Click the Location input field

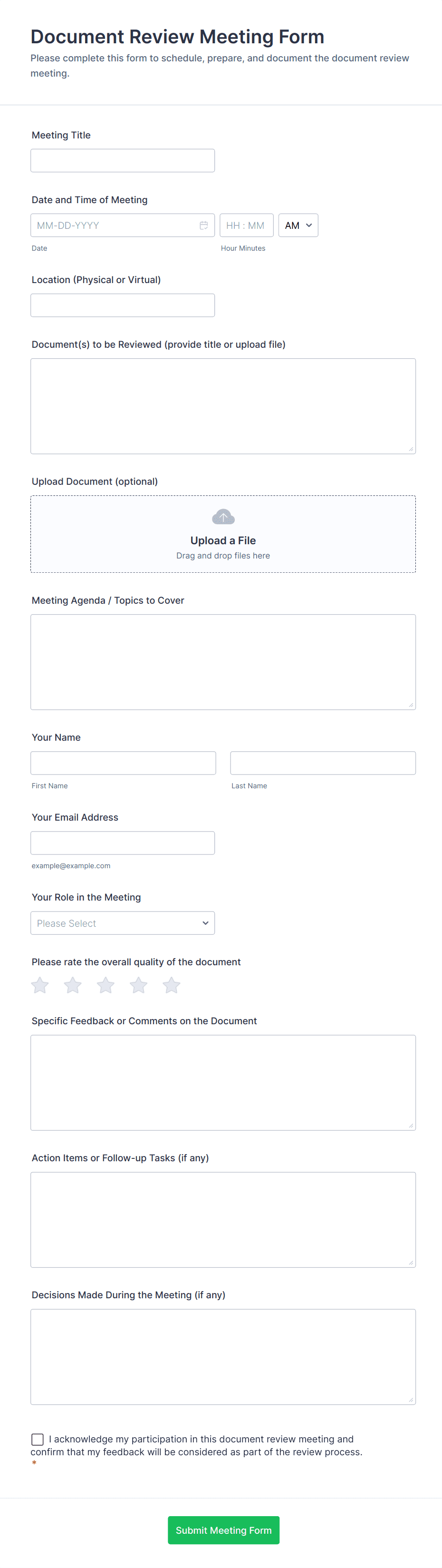[122, 305]
